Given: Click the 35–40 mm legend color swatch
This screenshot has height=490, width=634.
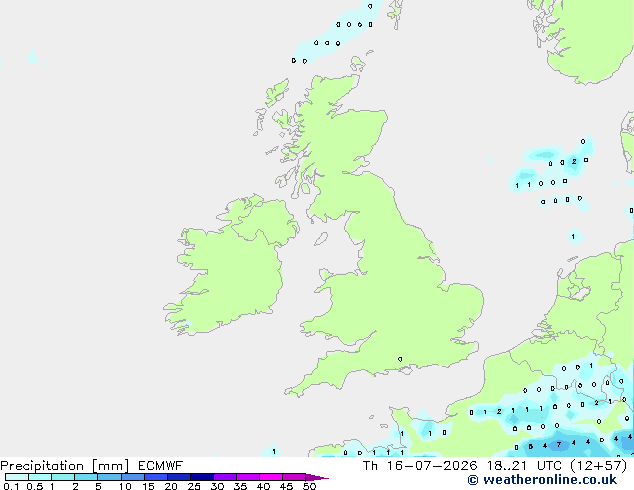Looking at the screenshot, I should [x=248, y=477].
